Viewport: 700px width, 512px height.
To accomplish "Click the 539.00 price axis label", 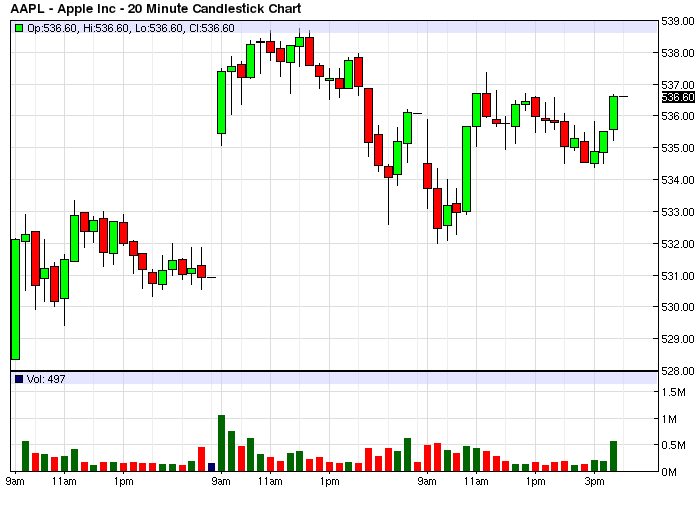I will coord(678,21).
